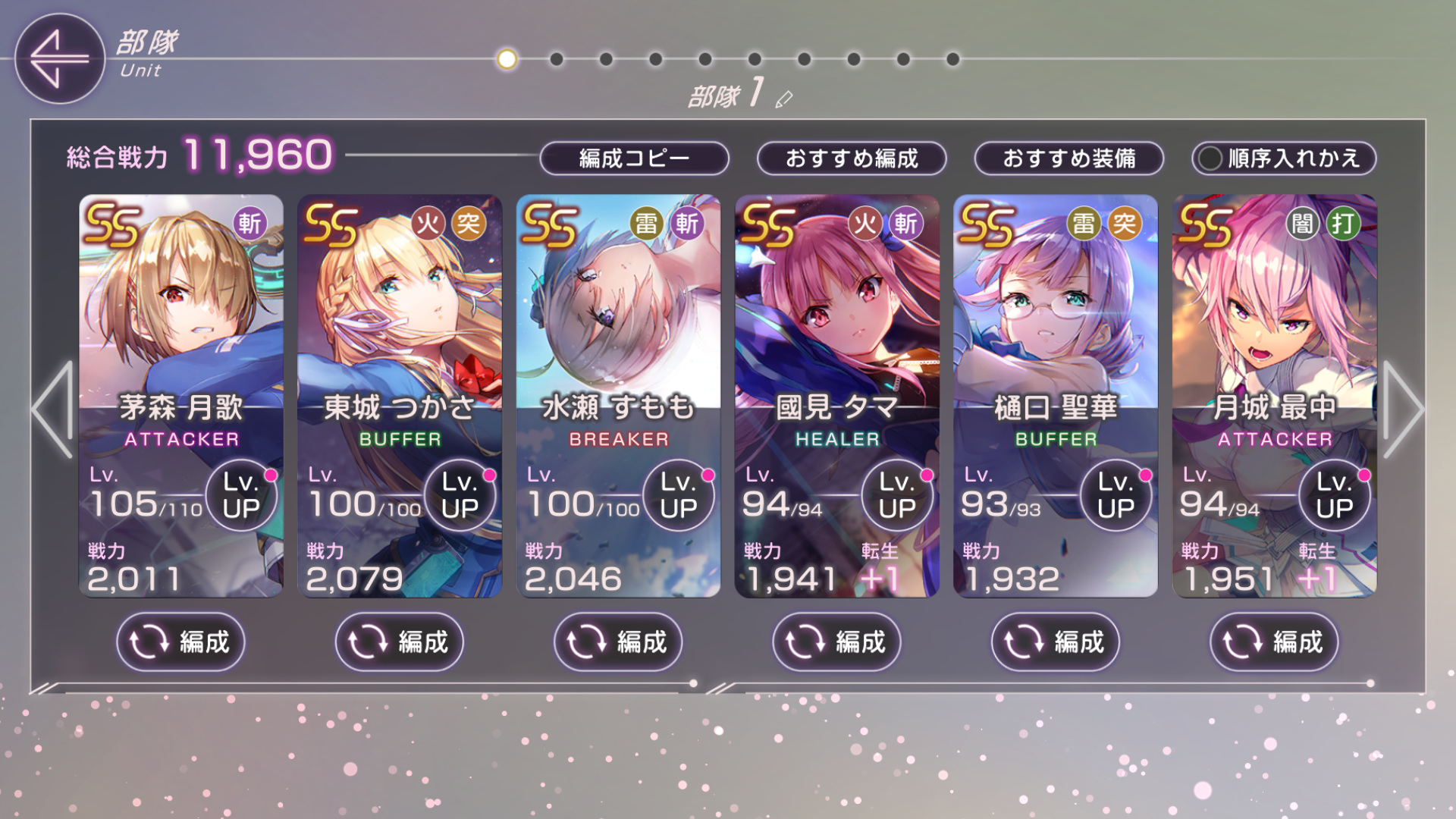Tap the Lv. UP icon on 東城 つかさ's card

460,494
